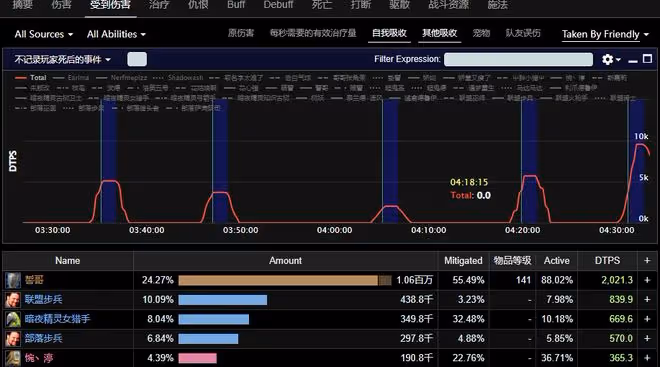Image resolution: width=660 pixels, height=367 pixels.
Task: Click the 联盟步兵 portrait icon
Action: click(13, 300)
